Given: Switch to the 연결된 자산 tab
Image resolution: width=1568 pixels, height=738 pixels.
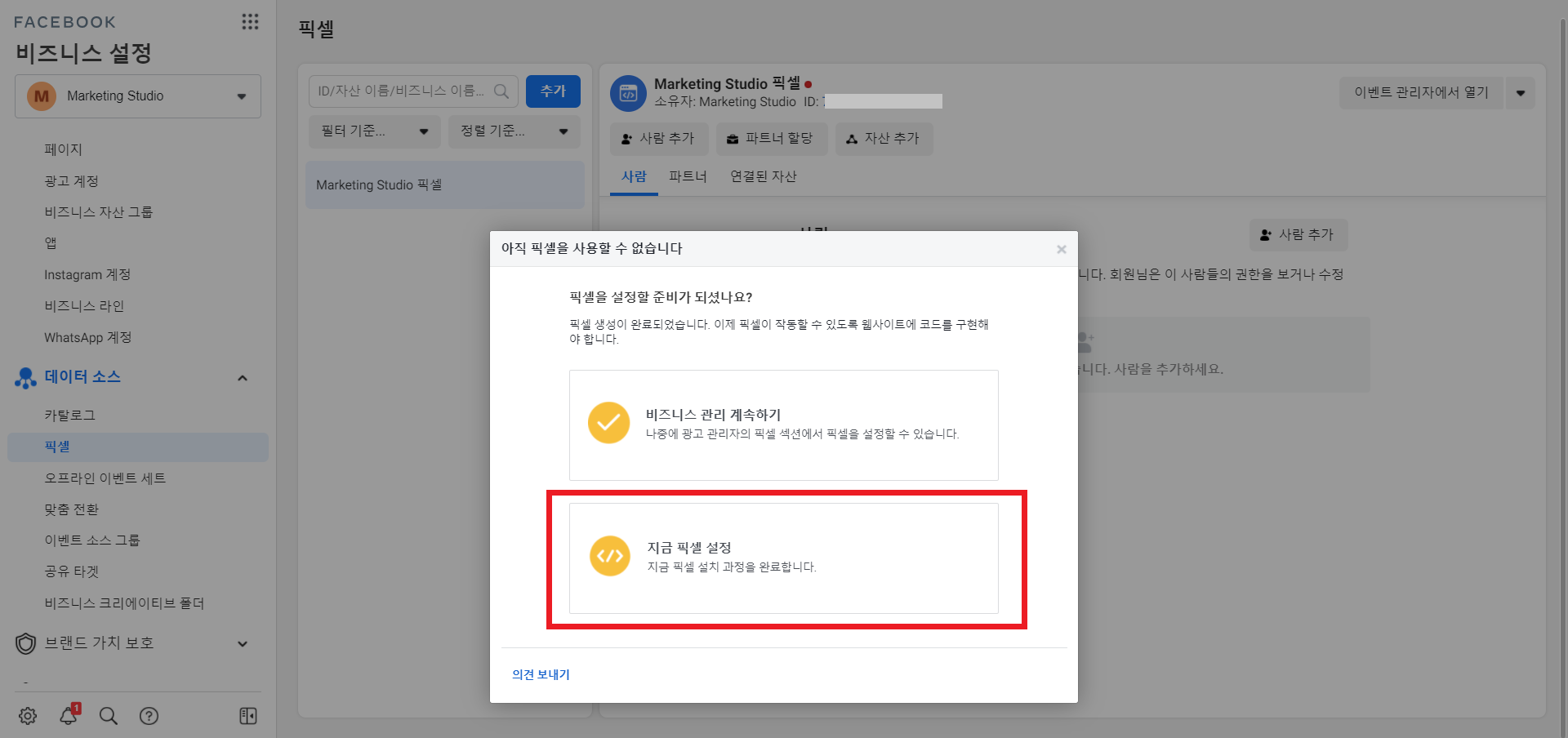Looking at the screenshot, I should pos(763,176).
